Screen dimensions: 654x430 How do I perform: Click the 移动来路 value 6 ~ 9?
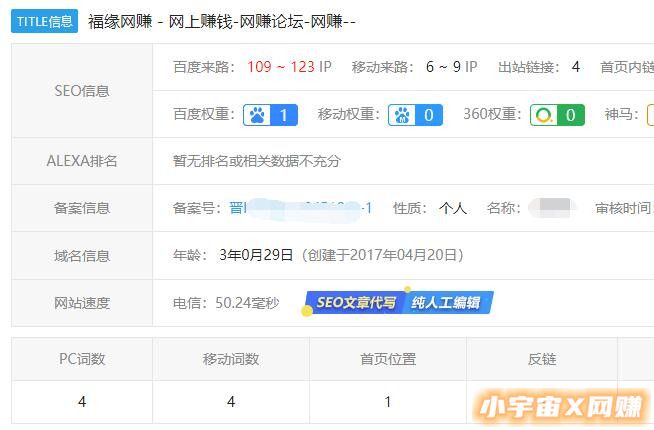[x=443, y=67]
